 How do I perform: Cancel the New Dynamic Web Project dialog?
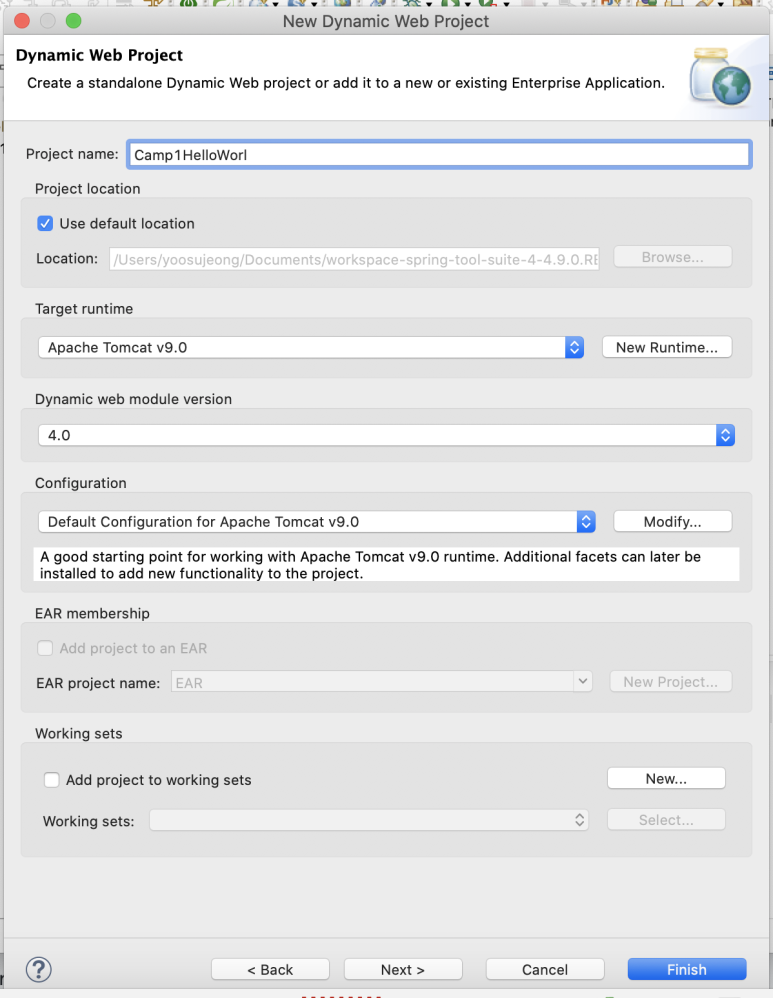(544, 969)
